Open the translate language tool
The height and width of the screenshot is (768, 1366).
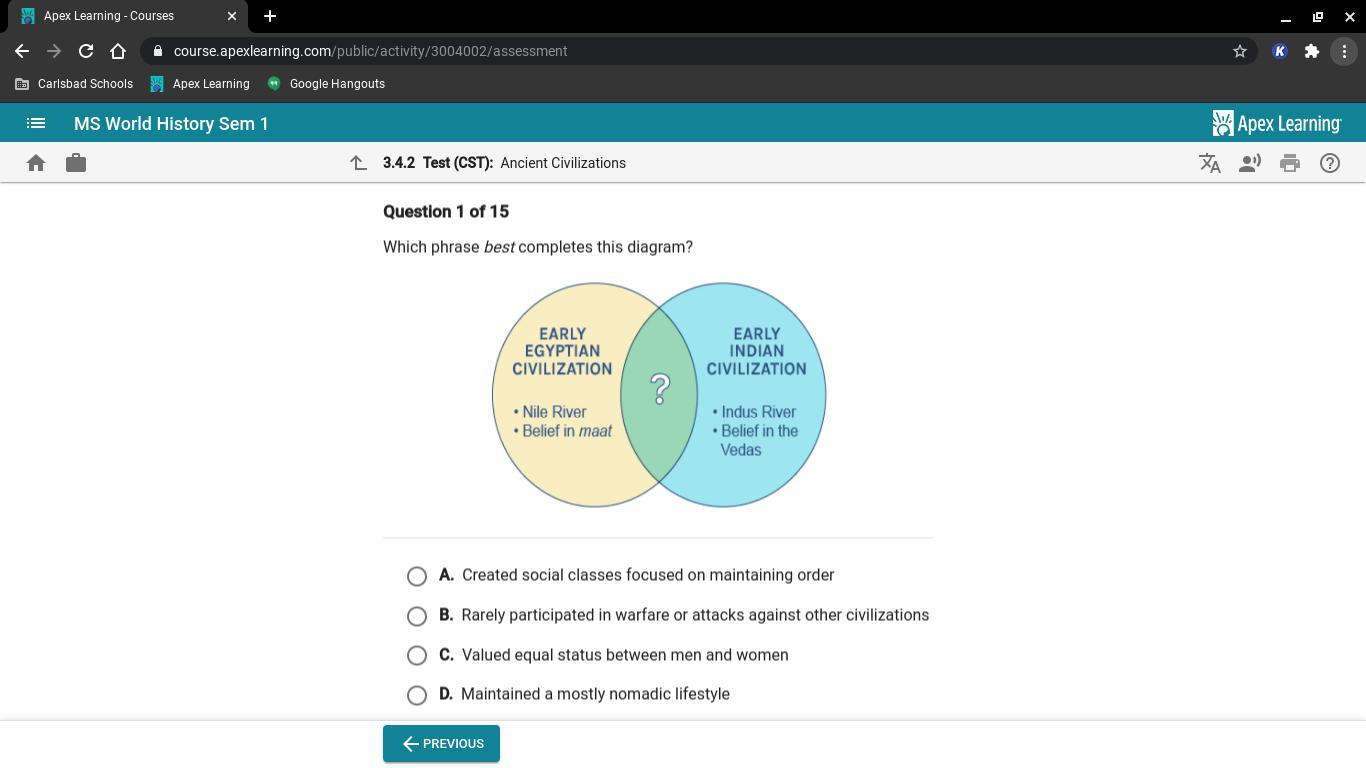click(1210, 163)
